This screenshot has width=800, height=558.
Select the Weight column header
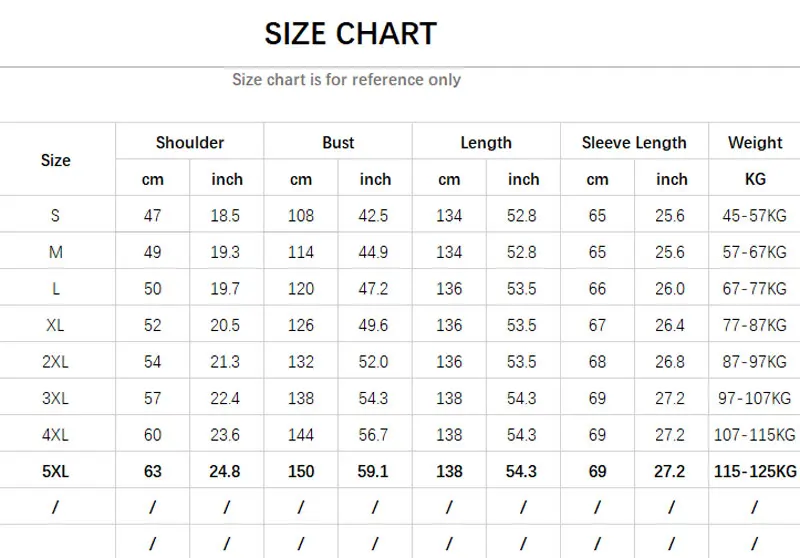[755, 143]
